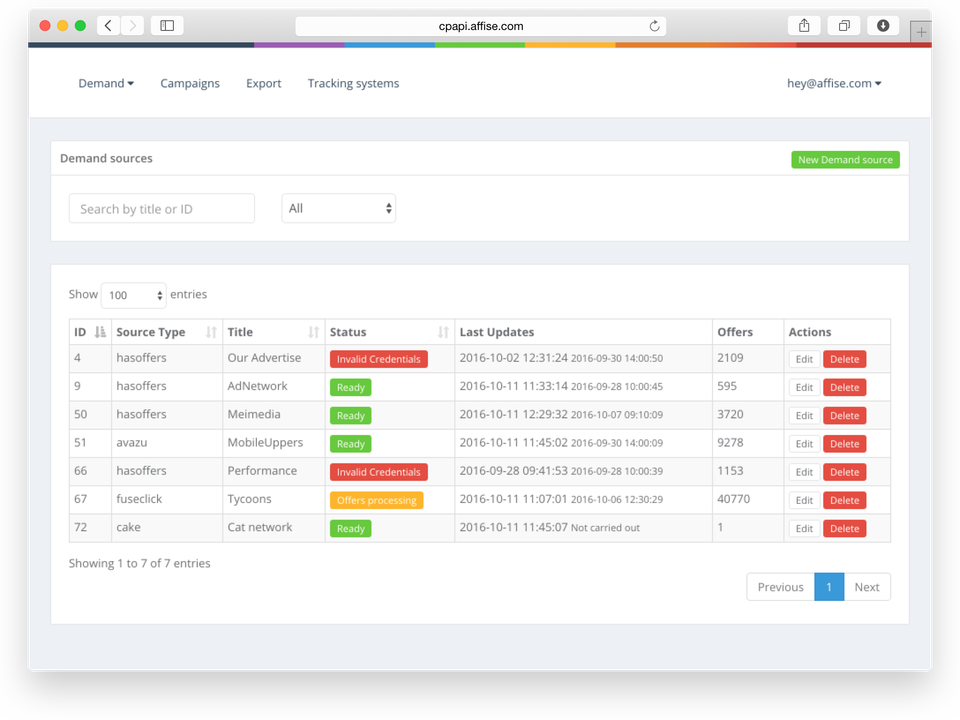Open the hey@affise.com account dropdown
Image resolution: width=960 pixels, height=720 pixels.
(834, 84)
